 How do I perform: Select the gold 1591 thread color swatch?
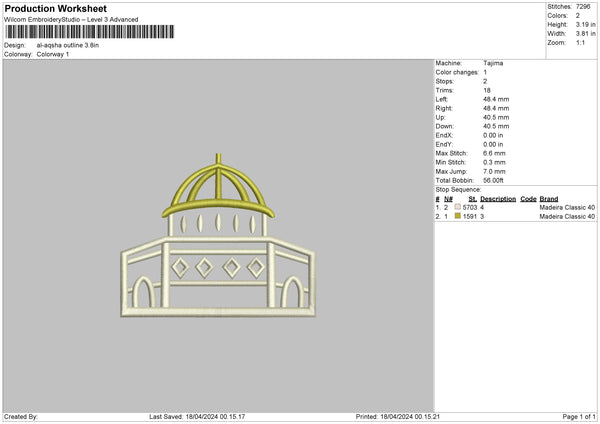[x=458, y=216]
